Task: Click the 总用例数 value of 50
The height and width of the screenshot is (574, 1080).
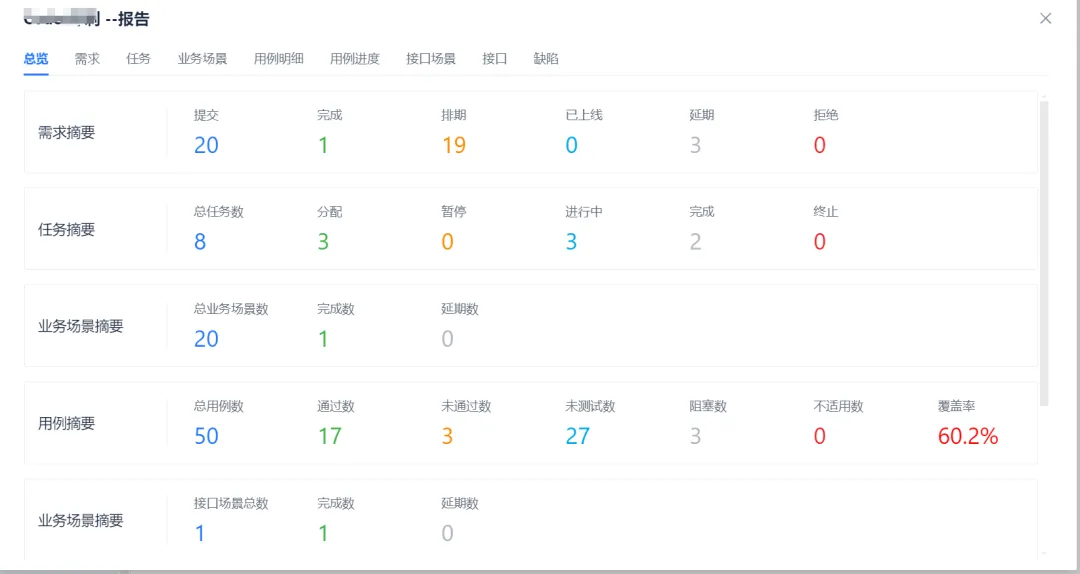Action: click(206, 436)
